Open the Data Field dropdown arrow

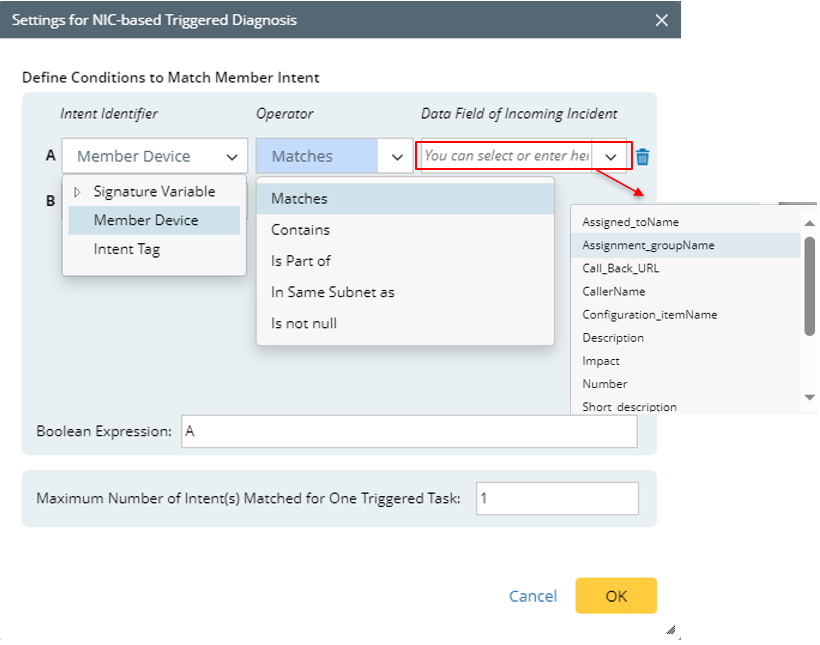click(x=610, y=157)
